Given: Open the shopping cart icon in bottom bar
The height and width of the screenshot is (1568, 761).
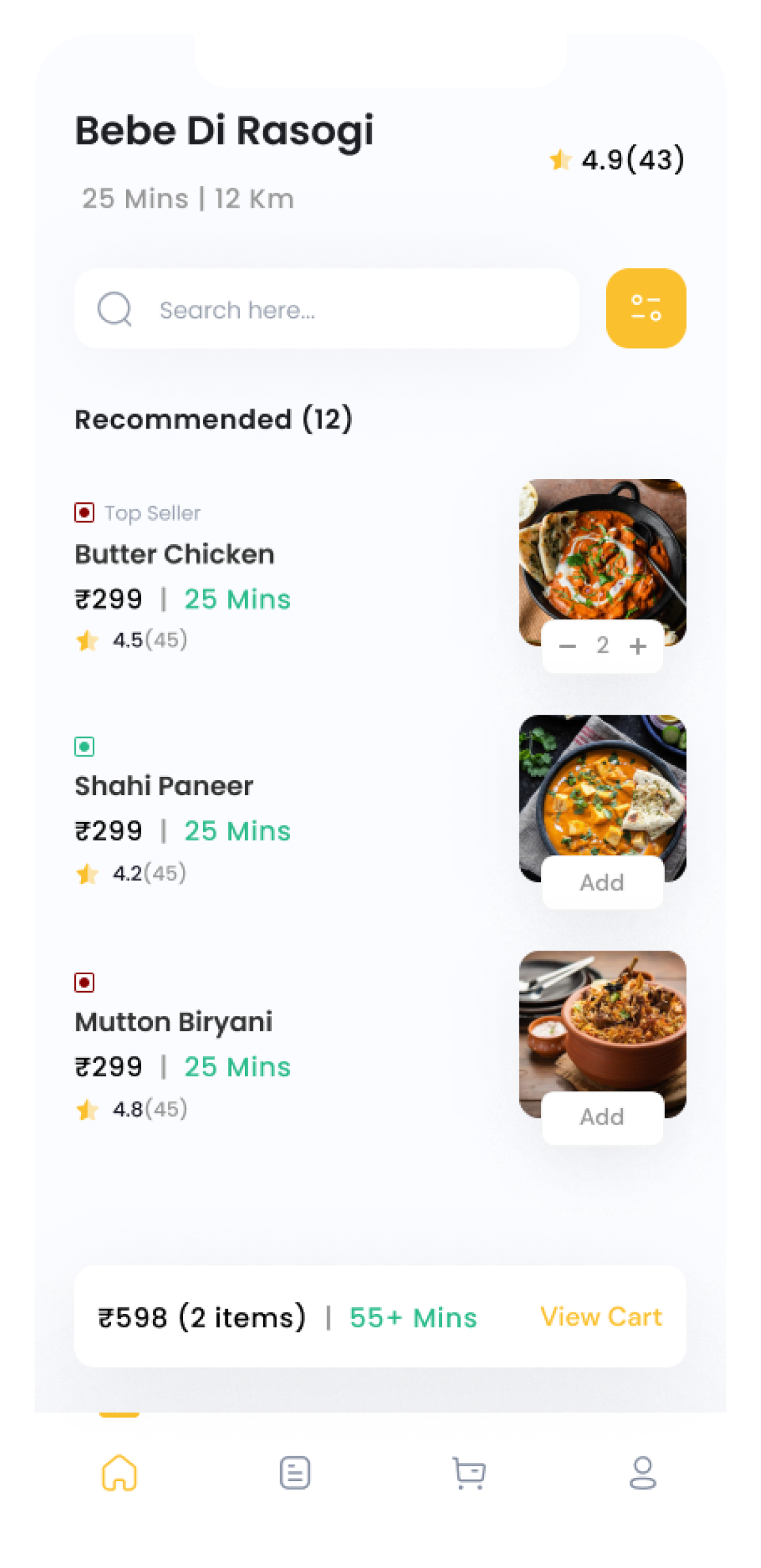Looking at the screenshot, I should click(x=469, y=1473).
